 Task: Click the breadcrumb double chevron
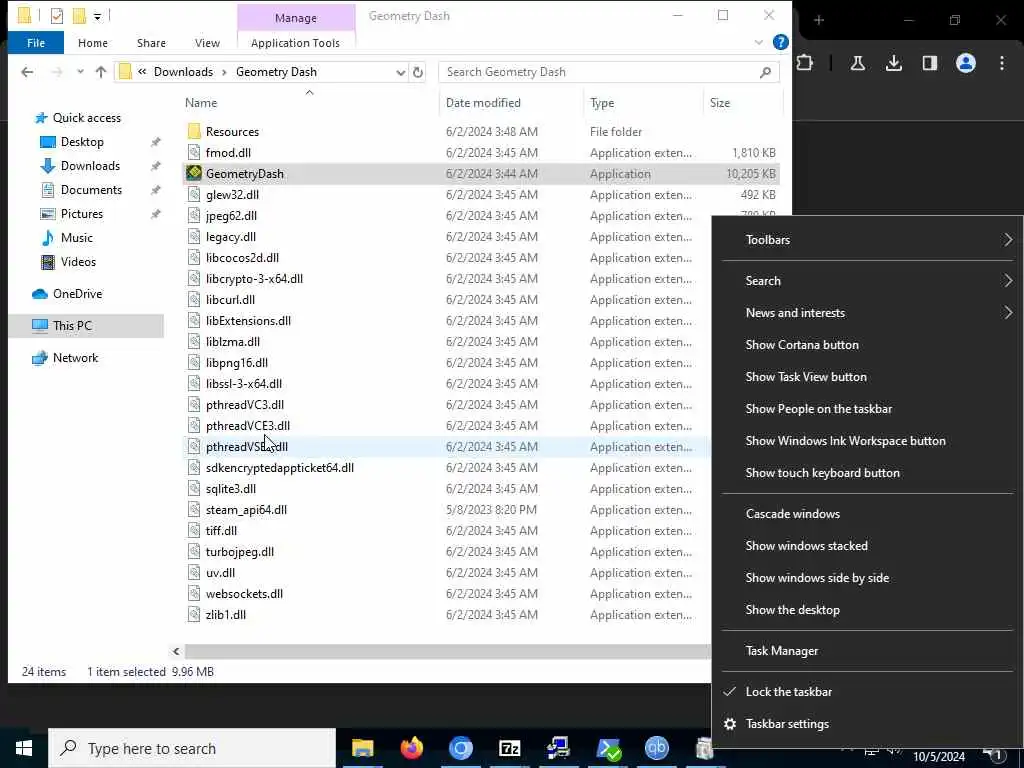click(142, 72)
